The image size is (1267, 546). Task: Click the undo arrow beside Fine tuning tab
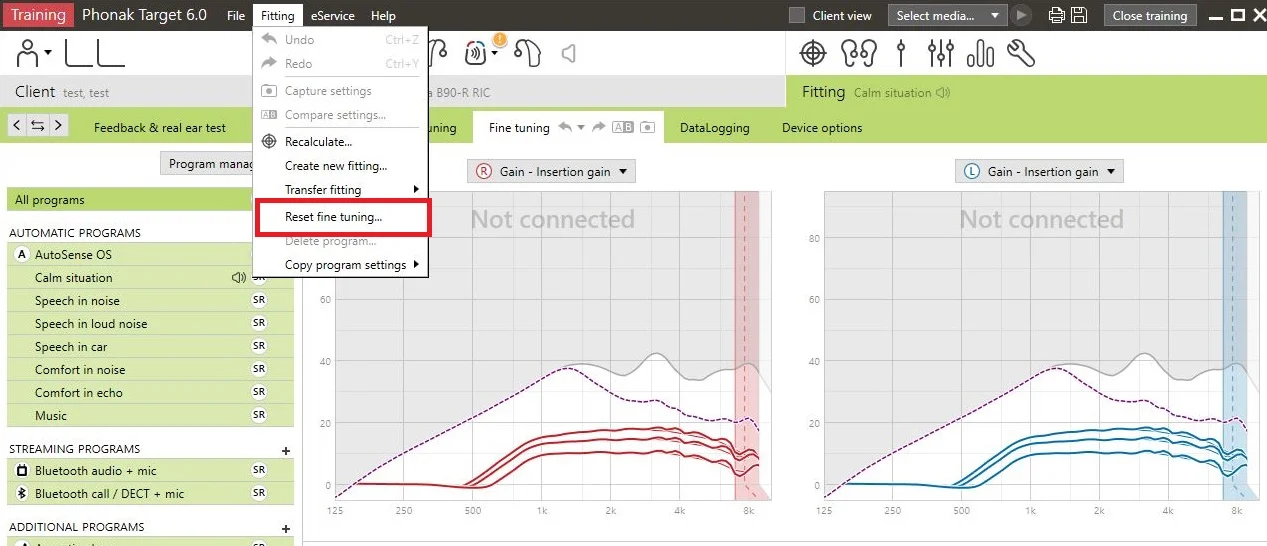click(x=564, y=127)
